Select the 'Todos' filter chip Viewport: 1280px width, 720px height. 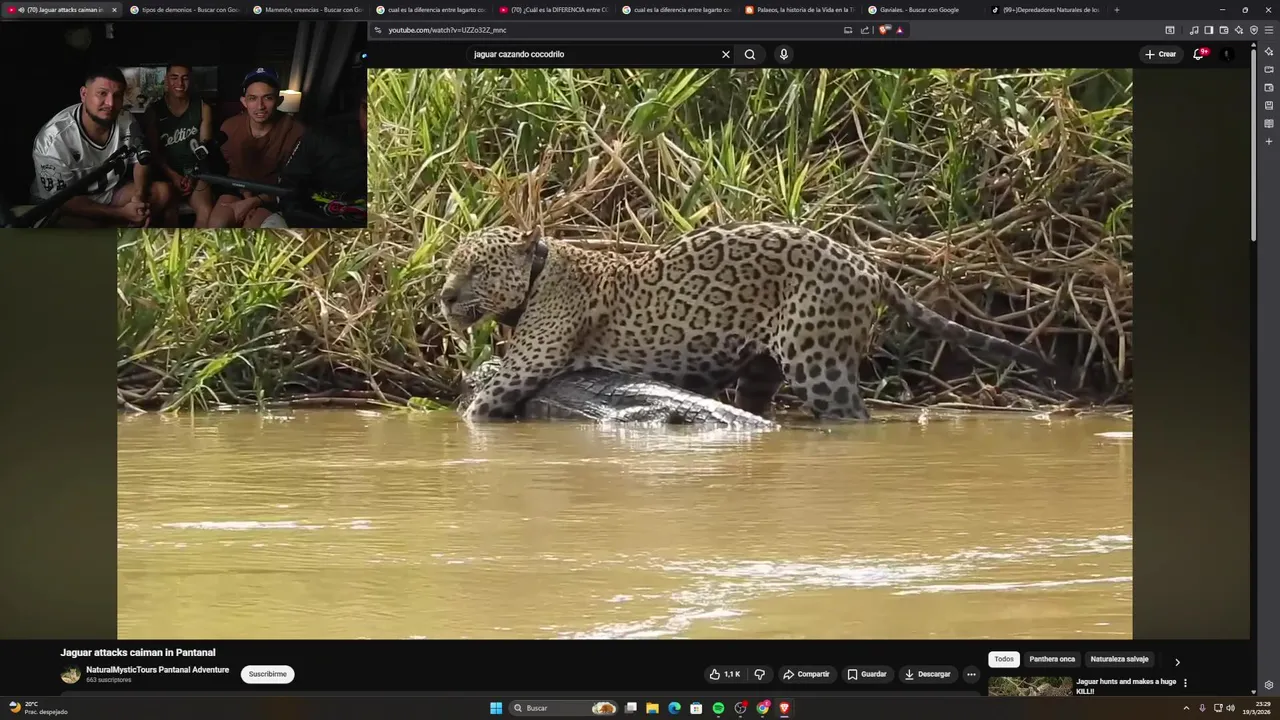[1004, 659]
